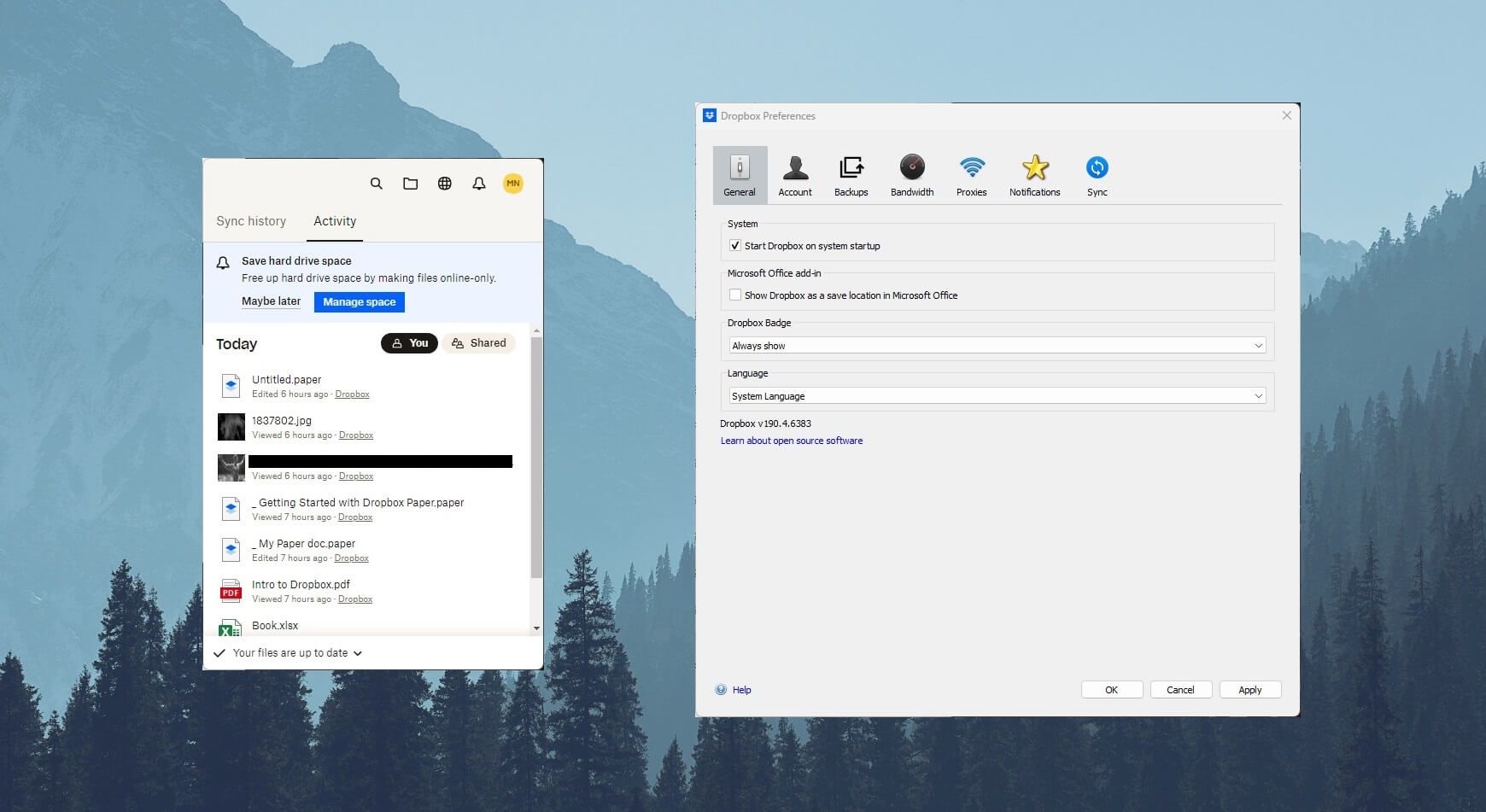Open the Dropbox folder icon
The image size is (1486, 812).
411,184
